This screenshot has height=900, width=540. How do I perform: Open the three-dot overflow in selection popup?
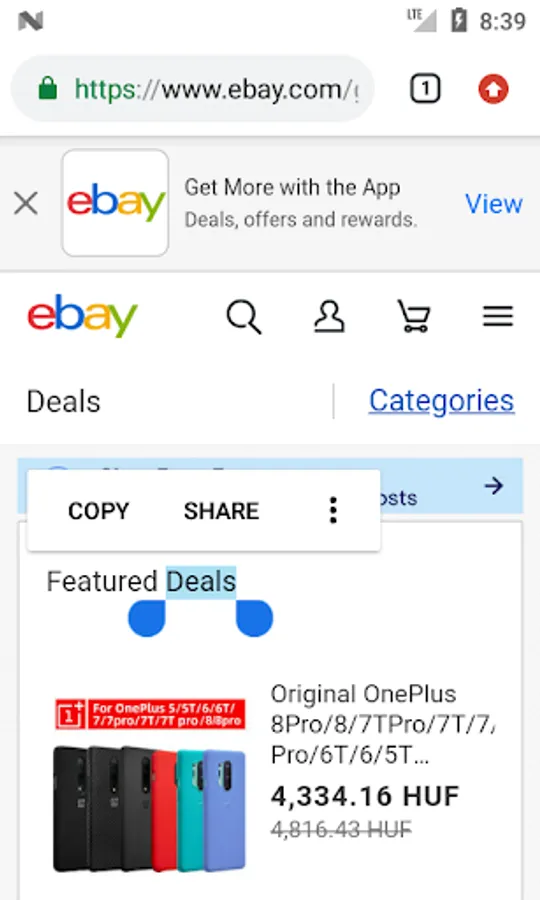(x=333, y=510)
